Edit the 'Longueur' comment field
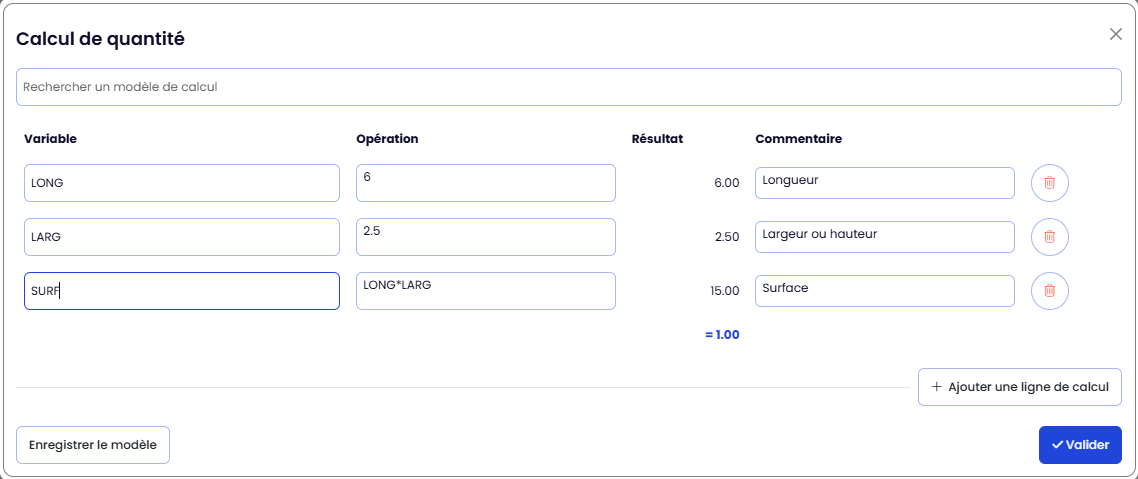This screenshot has height=479, width=1138. [x=884, y=183]
